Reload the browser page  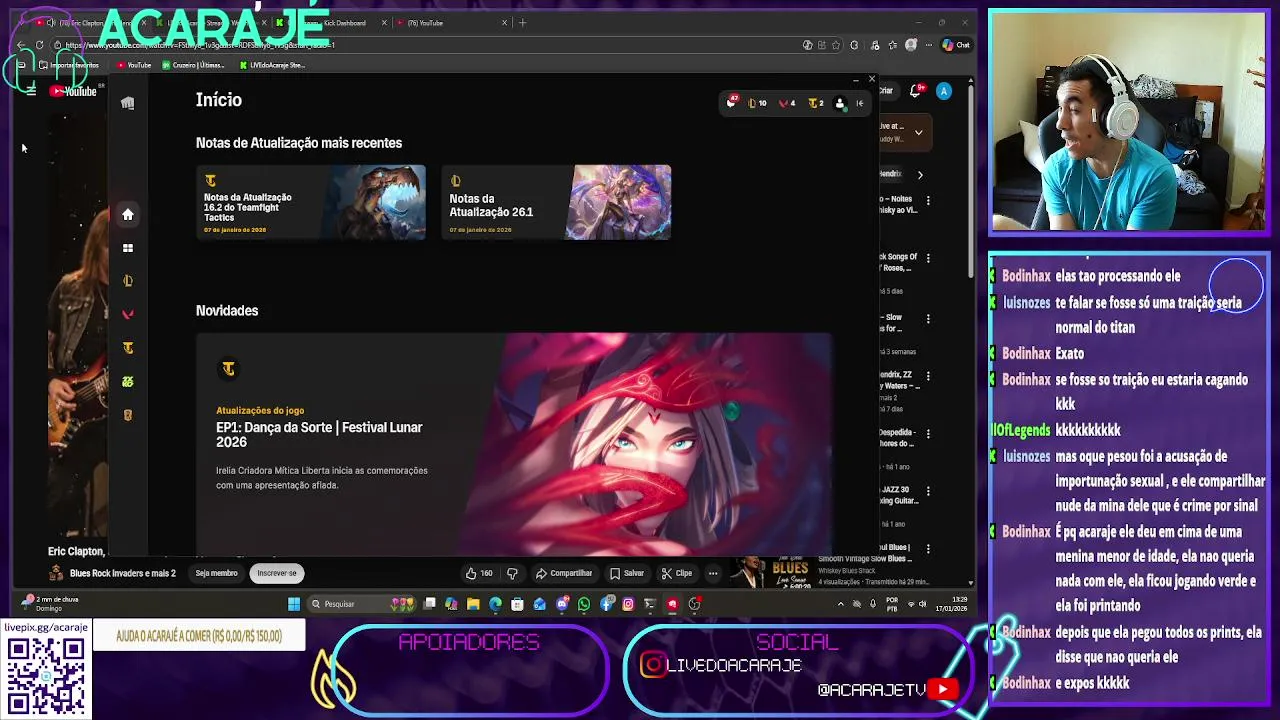(x=39, y=45)
